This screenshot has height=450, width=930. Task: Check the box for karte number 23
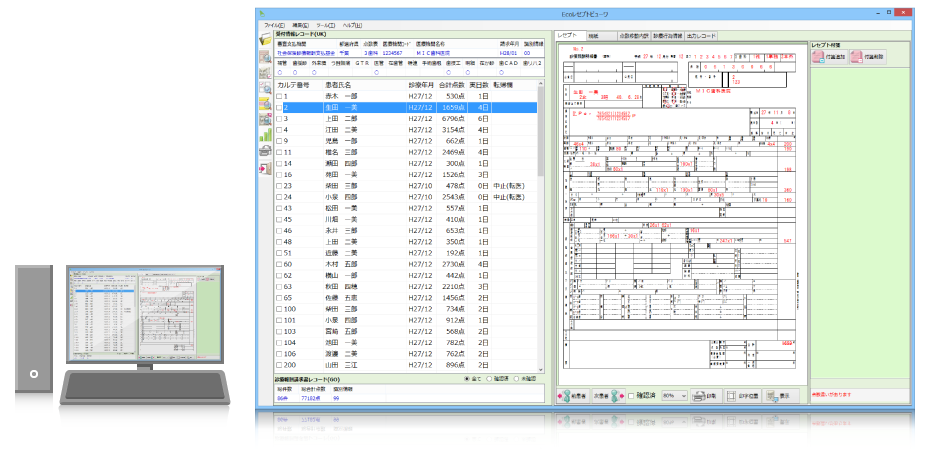[x=279, y=186]
